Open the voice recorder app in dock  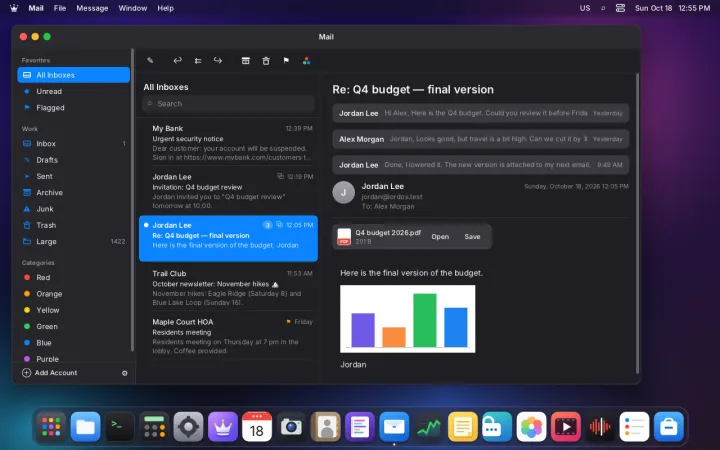coord(600,427)
